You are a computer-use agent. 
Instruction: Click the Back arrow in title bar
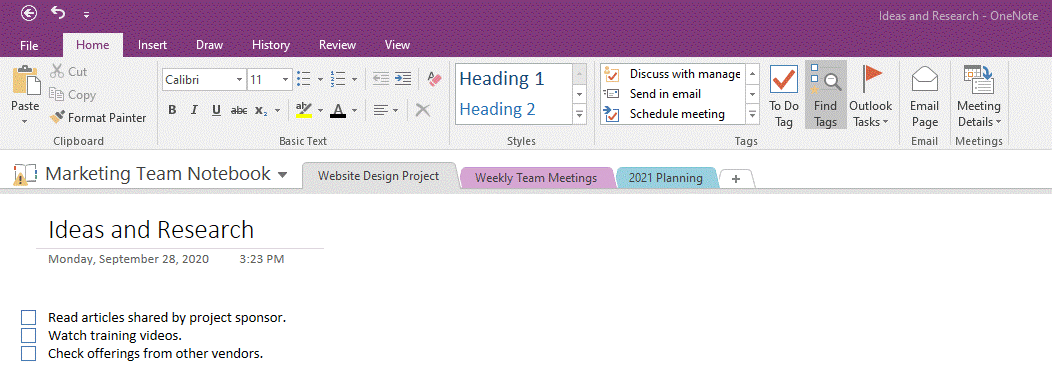click(x=29, y=13)
